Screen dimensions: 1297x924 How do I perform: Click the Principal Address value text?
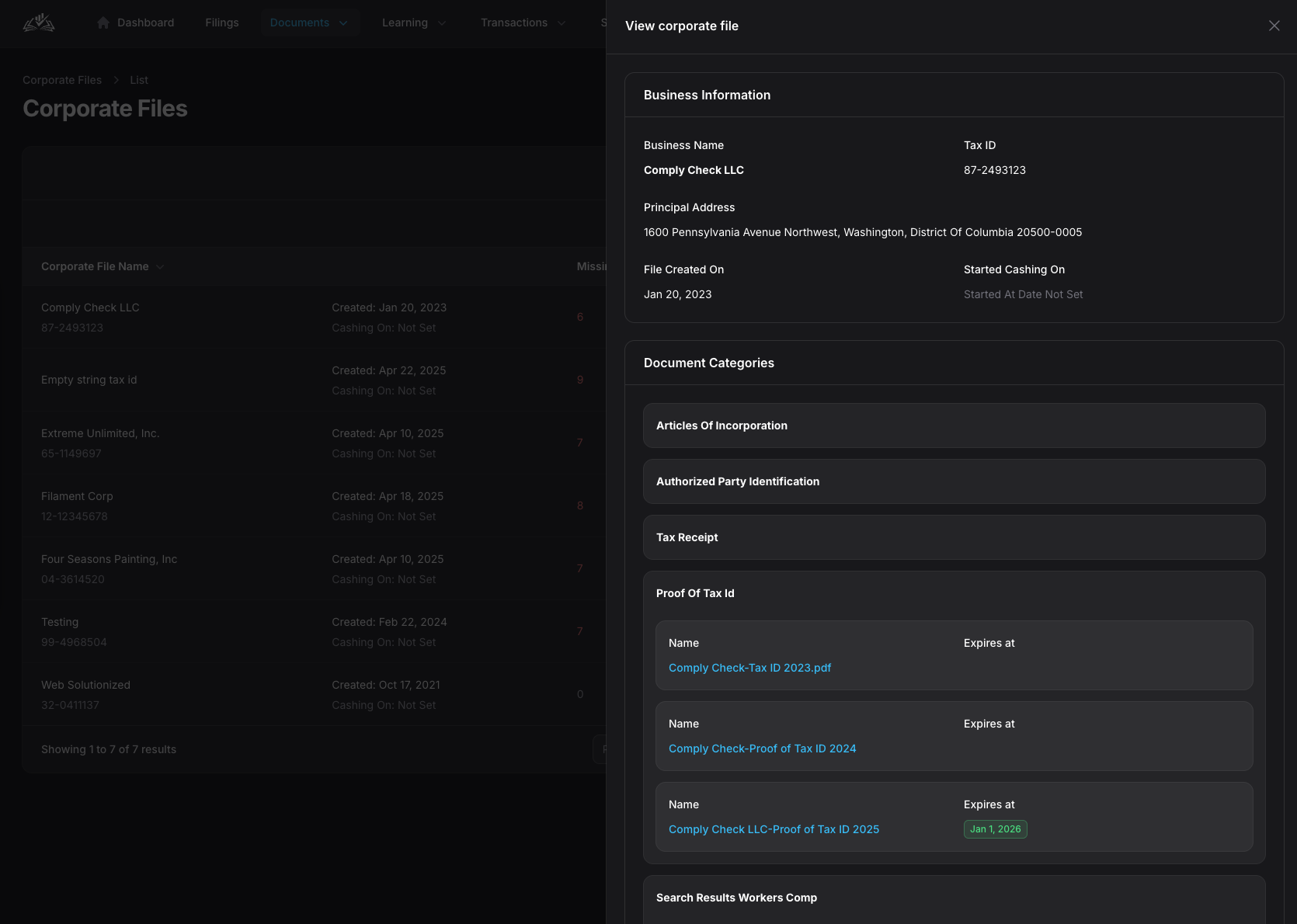tap(863, 232)
